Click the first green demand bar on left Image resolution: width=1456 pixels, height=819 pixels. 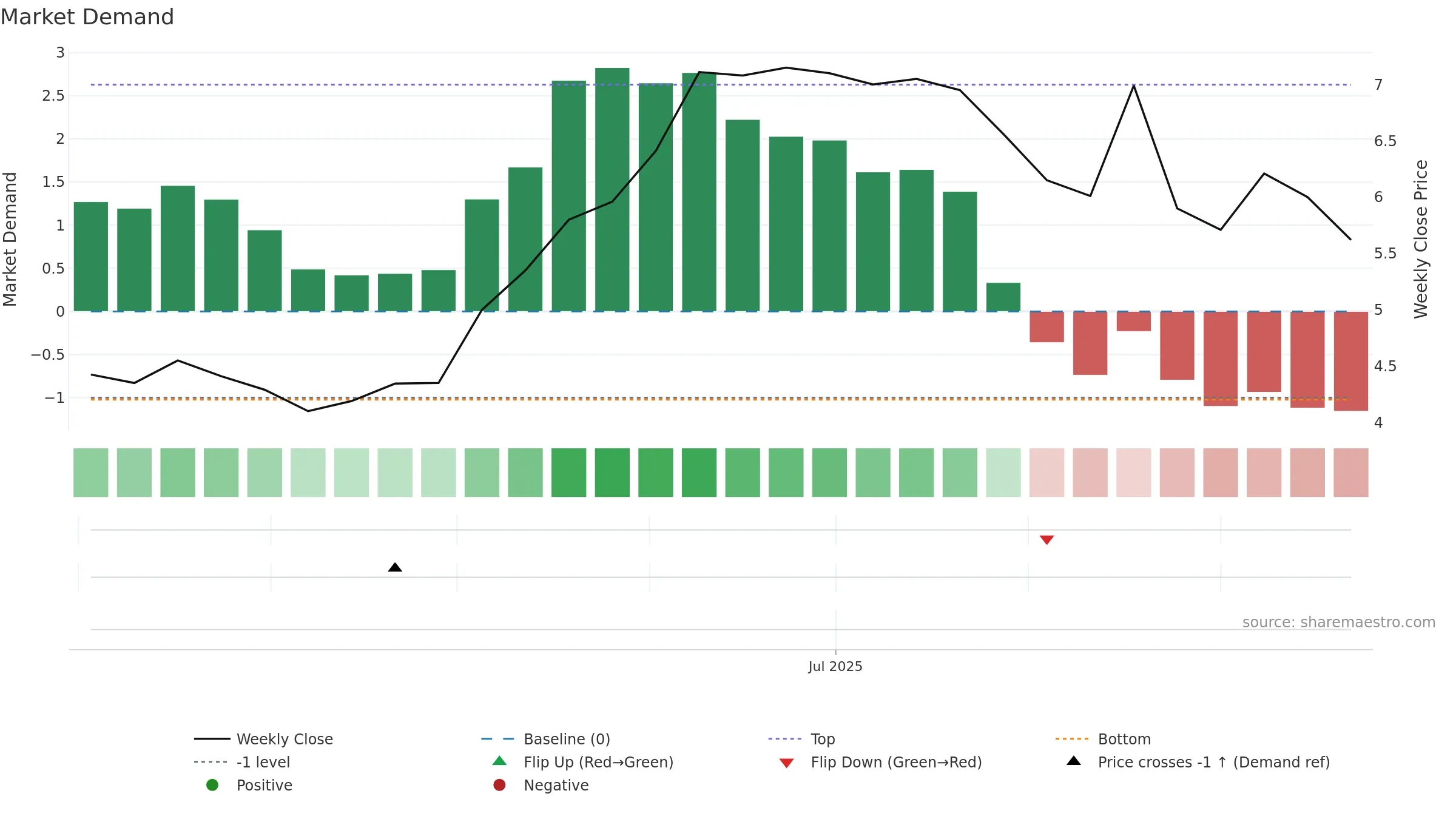91,257
